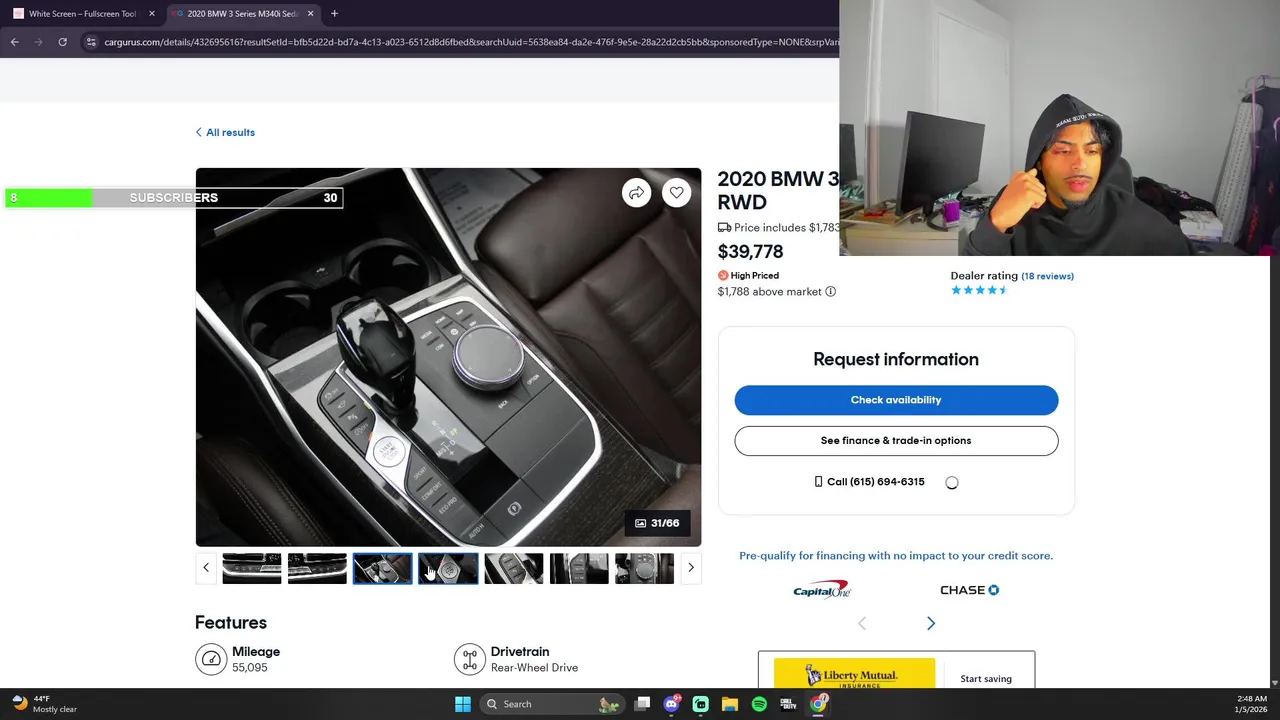Open the weather widget showing 44°F

(x=42, y=704)
